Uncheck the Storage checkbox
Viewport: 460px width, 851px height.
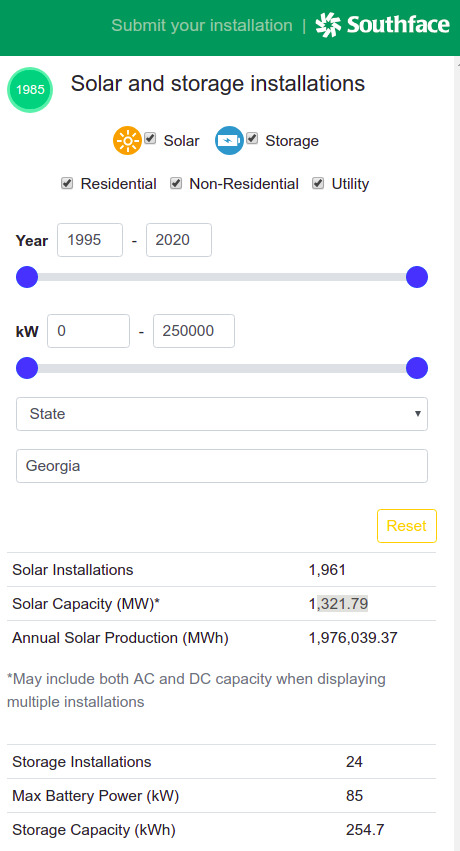click(x=252, y=138)
